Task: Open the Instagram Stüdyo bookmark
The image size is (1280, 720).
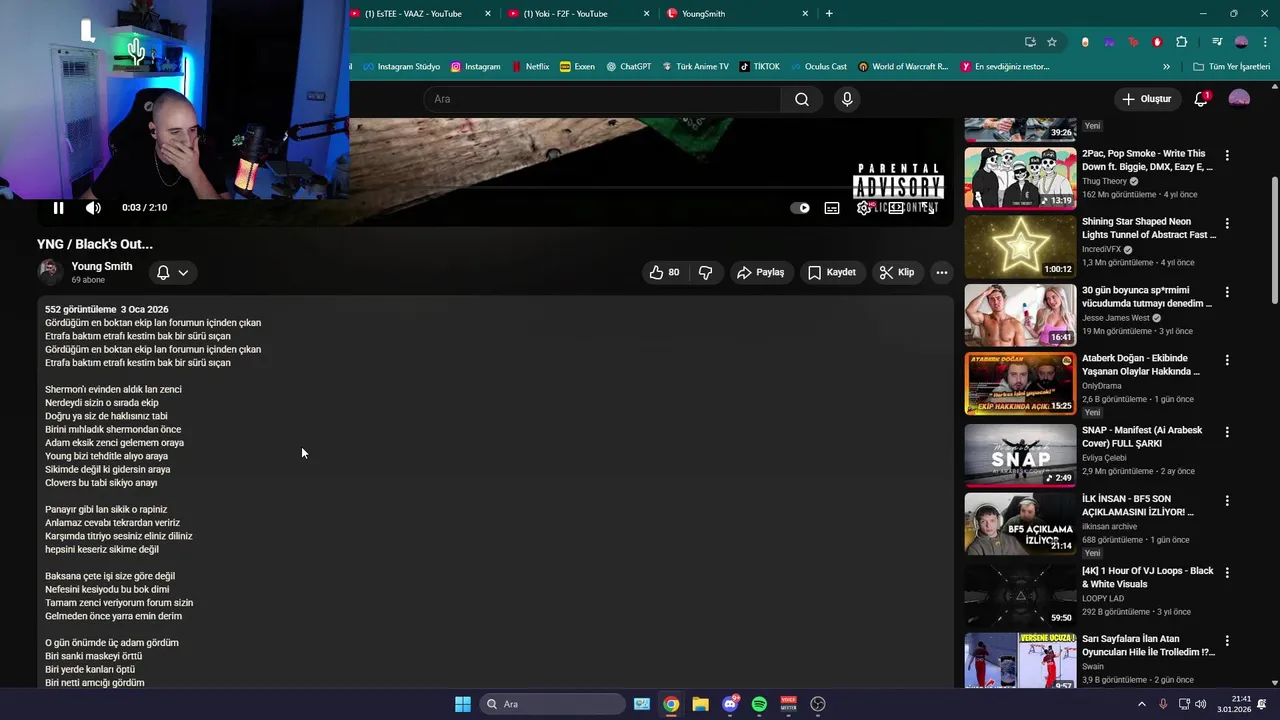Action: click(x=401, y=67)
